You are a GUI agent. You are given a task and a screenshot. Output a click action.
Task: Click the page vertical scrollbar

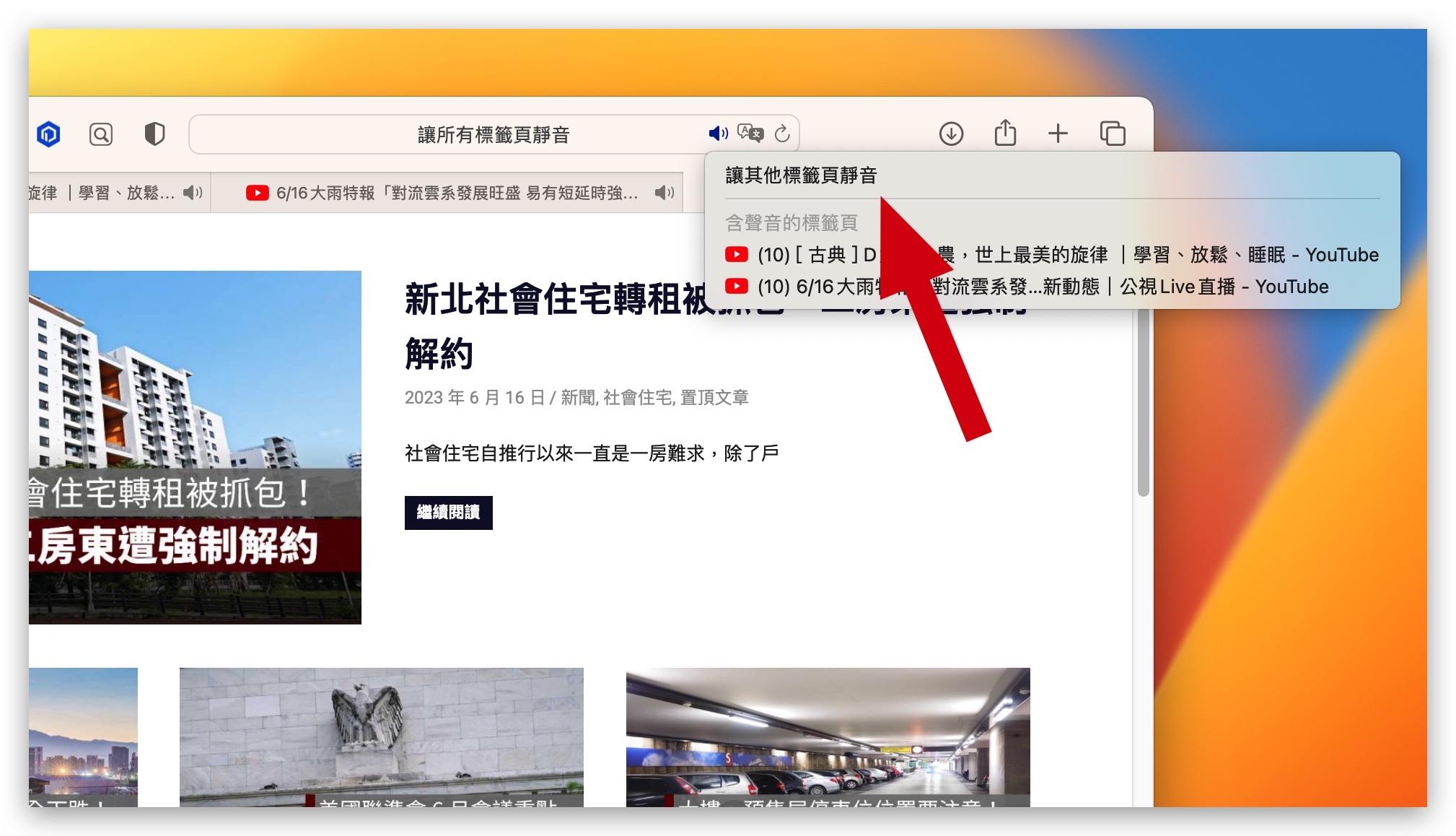[1143, 404]
